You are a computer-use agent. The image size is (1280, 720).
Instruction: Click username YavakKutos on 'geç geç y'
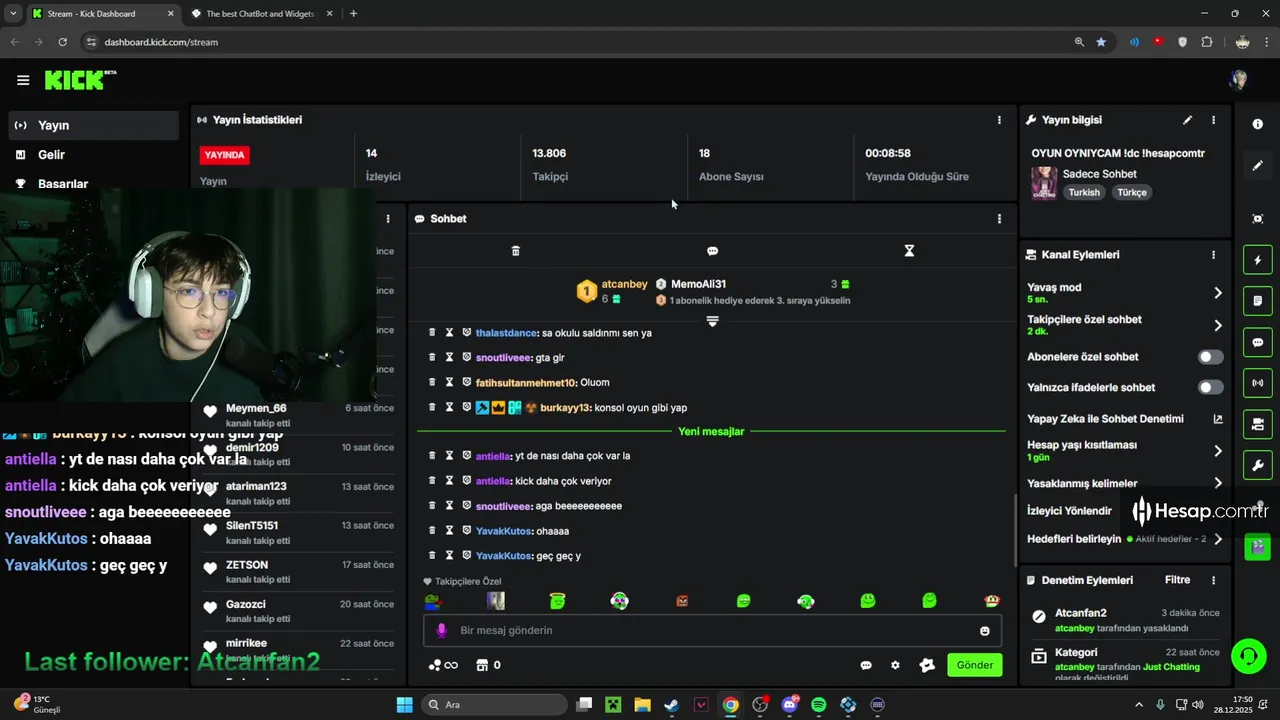[503, 556]
